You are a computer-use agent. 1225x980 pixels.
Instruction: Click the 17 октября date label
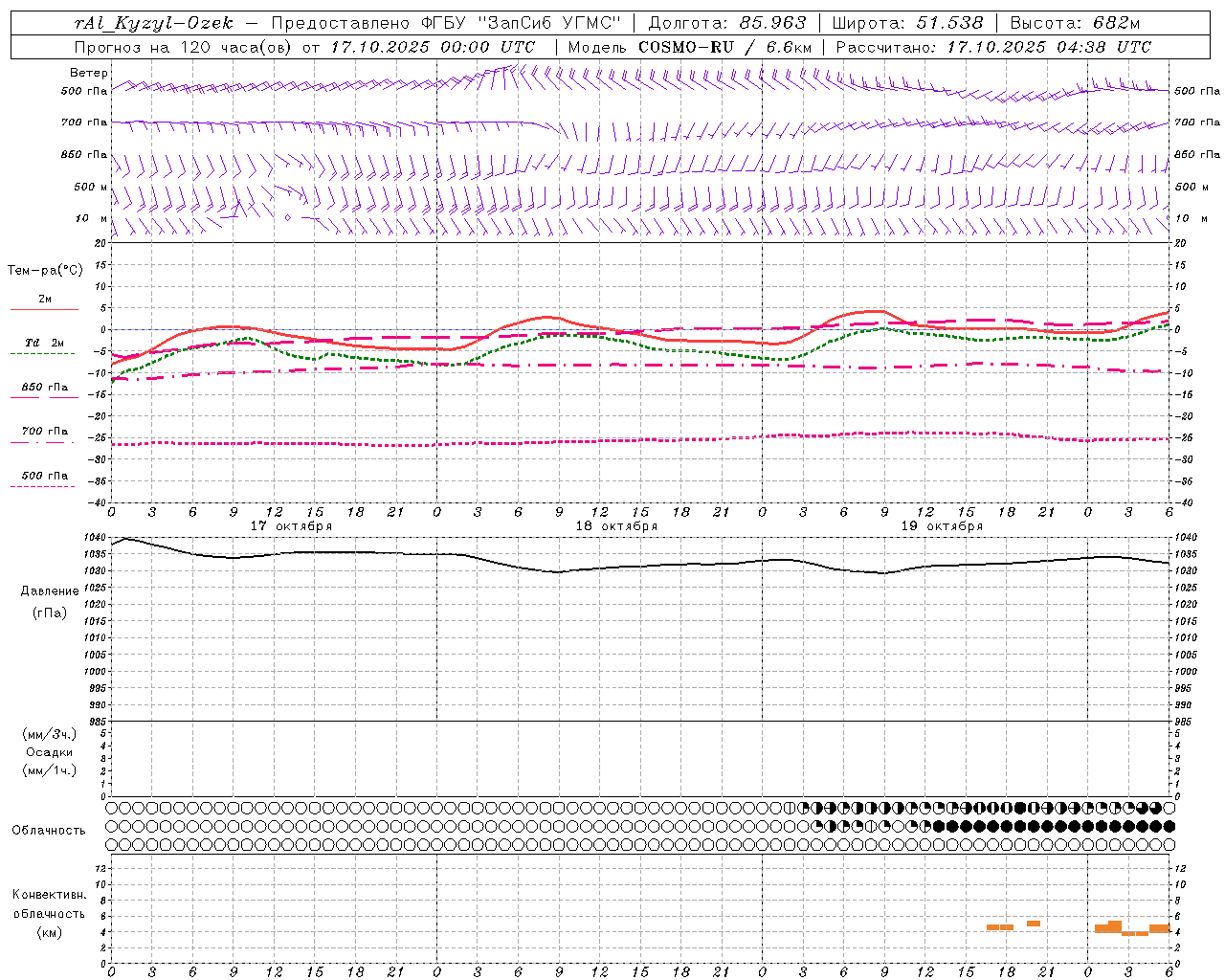[292, 526]
